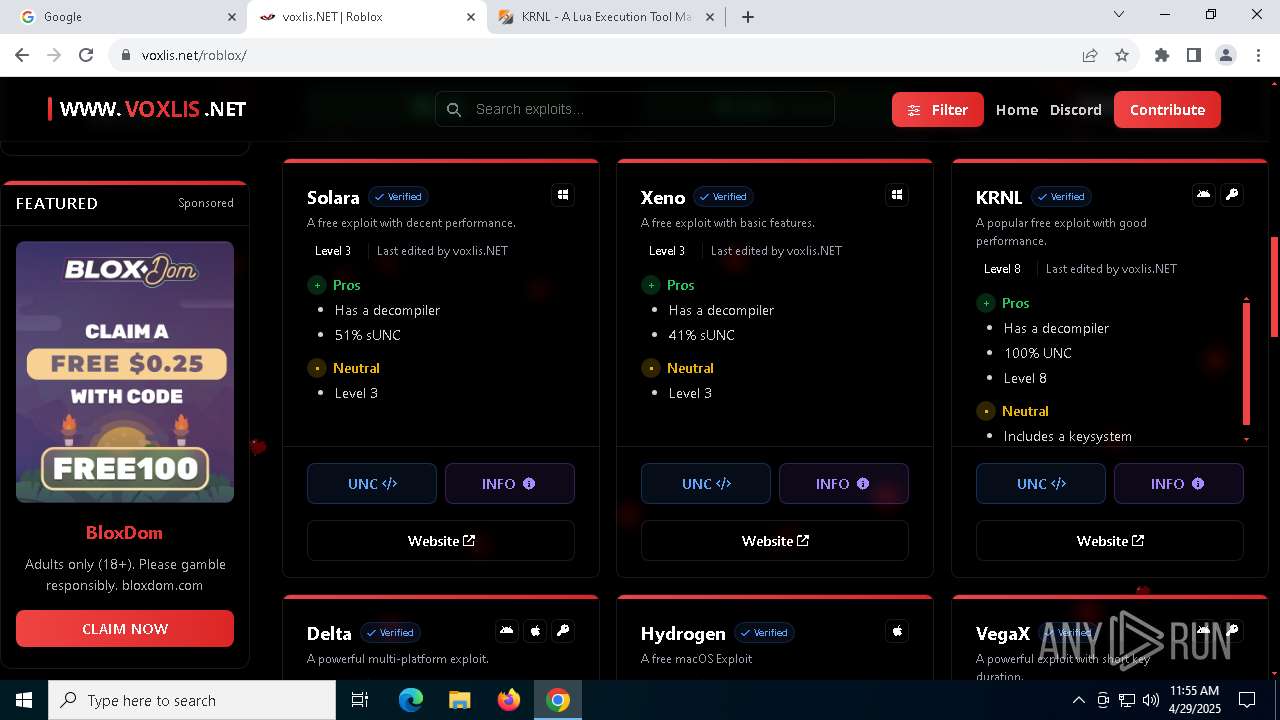Click the Windows platform icon on Solara card
This screenshot has width=1280, height=720.
563,195
